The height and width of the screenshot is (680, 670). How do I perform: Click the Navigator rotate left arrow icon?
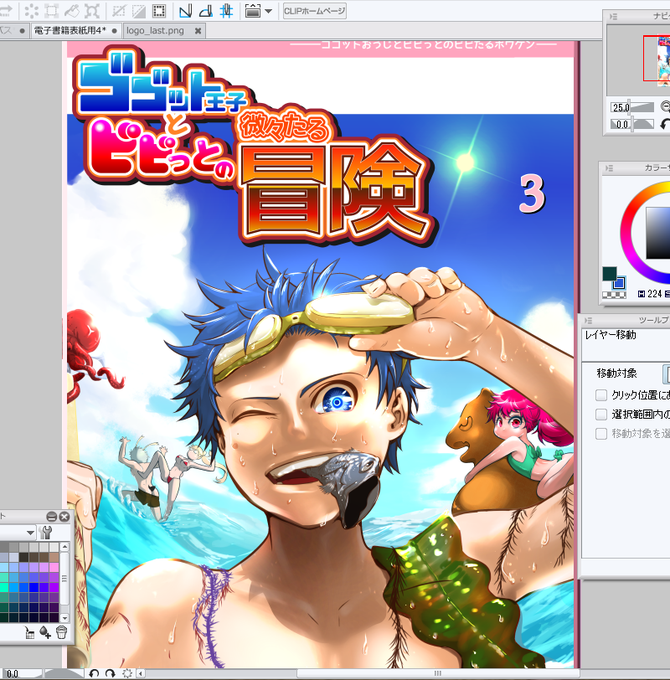(x=665, y=124)
